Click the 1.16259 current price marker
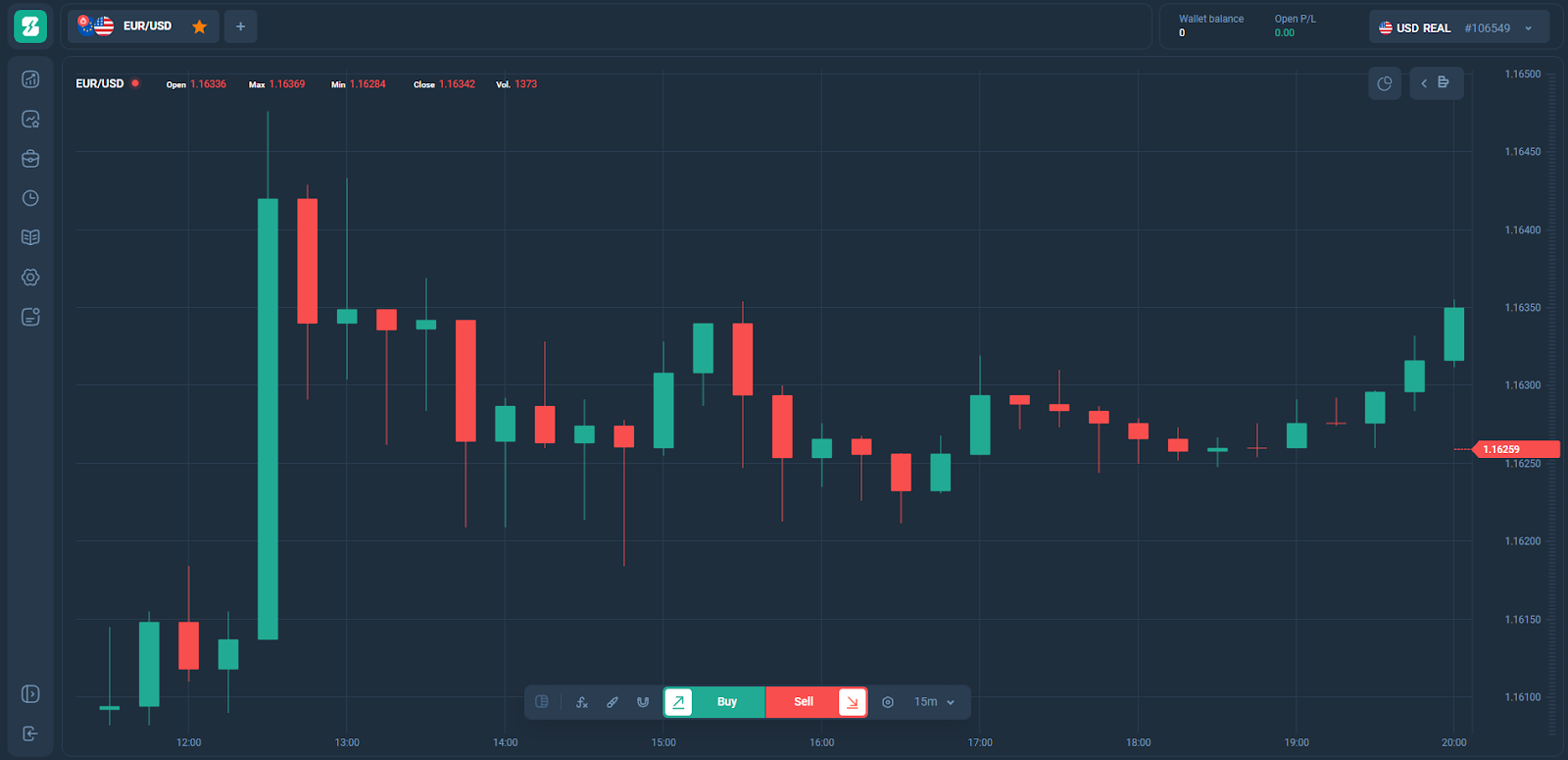1568x760 pixels. click(x=1500, y=449)
